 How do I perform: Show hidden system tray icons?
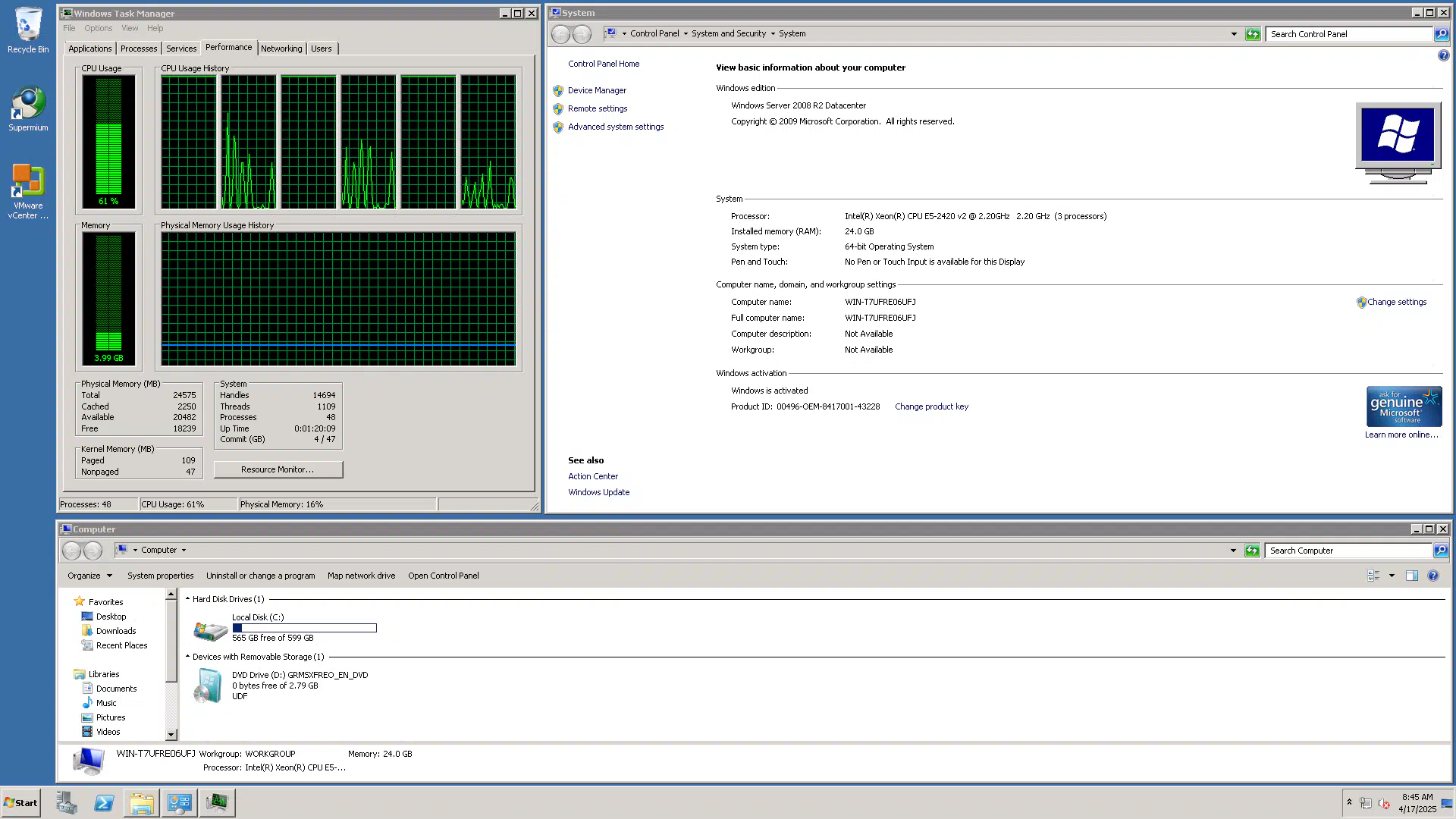[1349, 802]
